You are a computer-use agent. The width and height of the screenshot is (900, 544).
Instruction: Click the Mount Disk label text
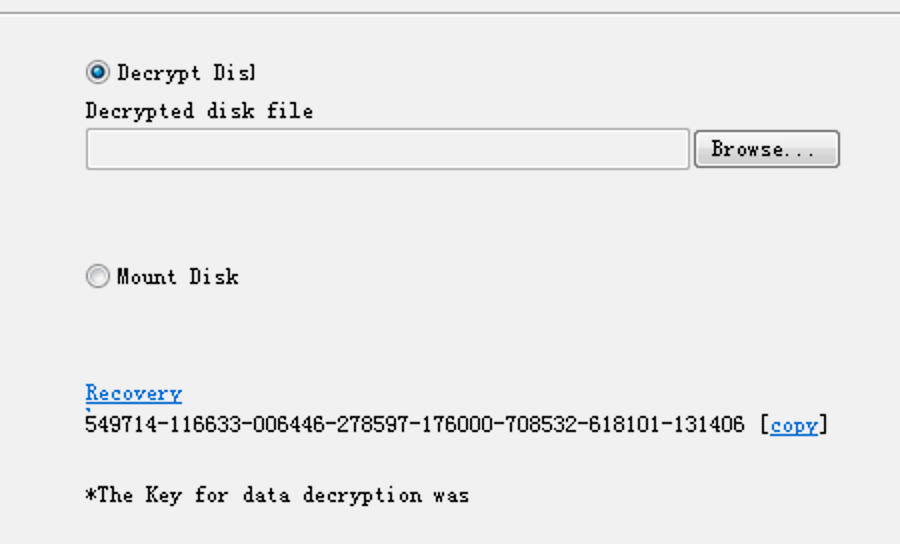pyautogui.click(x=177, y=277)
